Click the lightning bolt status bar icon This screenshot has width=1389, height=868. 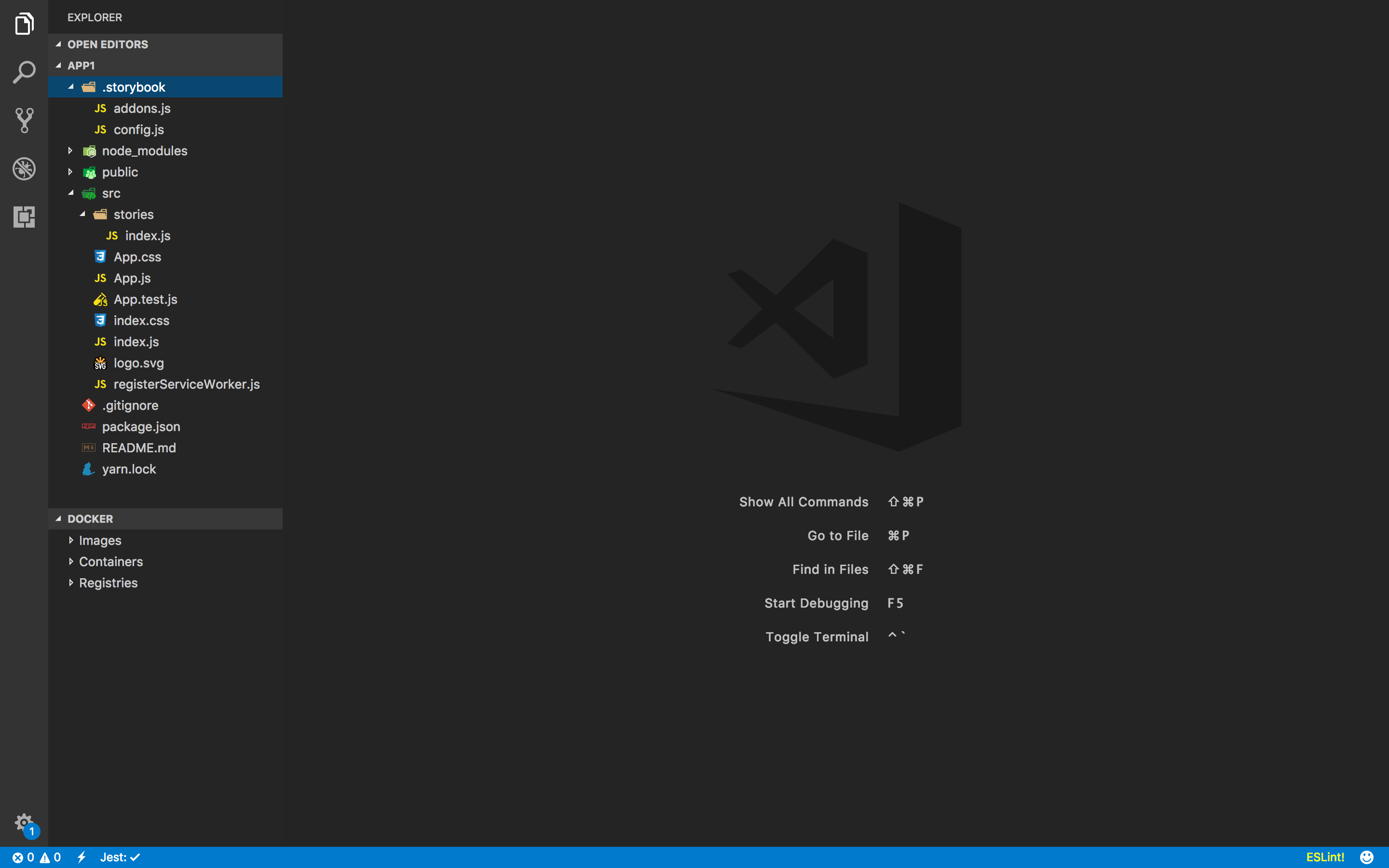[x=82, y=857]
